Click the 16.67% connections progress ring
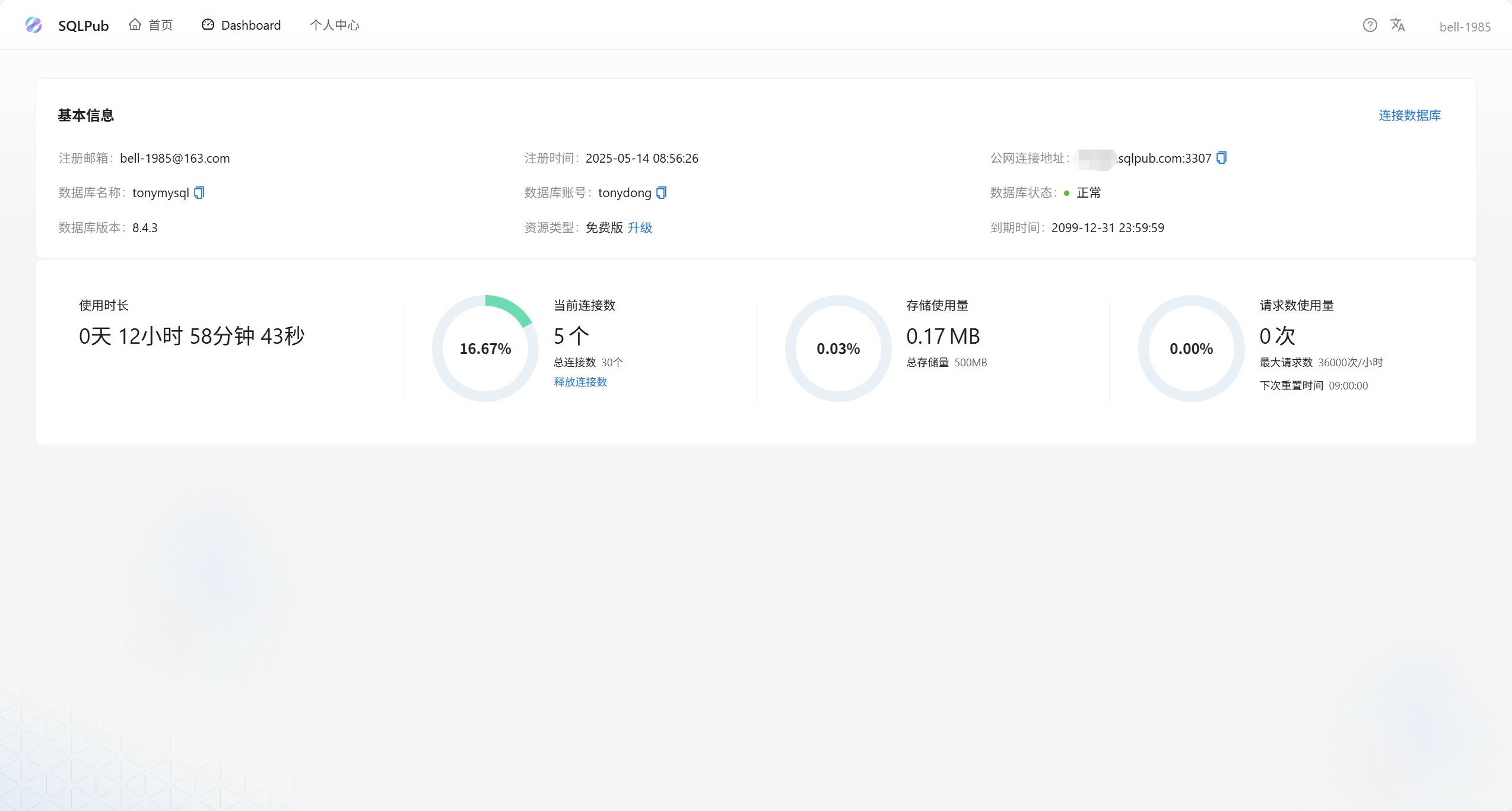This screenshot has width=1512, height=811. [x=485, y=349]
